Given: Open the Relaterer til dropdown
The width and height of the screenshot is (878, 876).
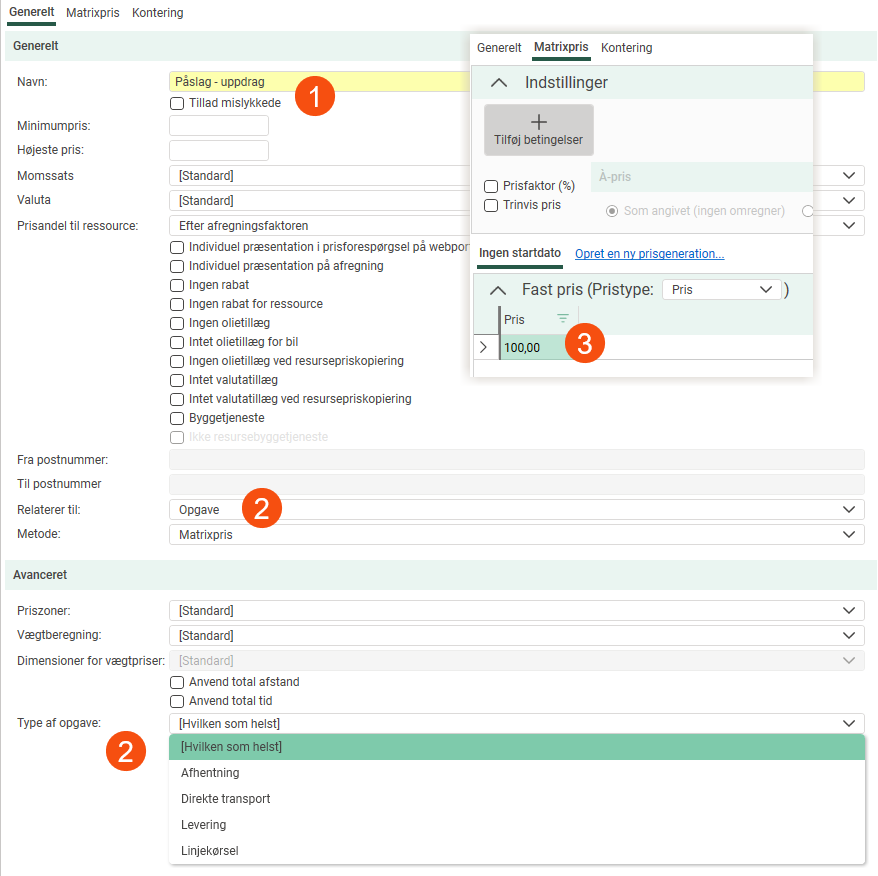Looking at the screenshot, I should click(x=516, y=510).
